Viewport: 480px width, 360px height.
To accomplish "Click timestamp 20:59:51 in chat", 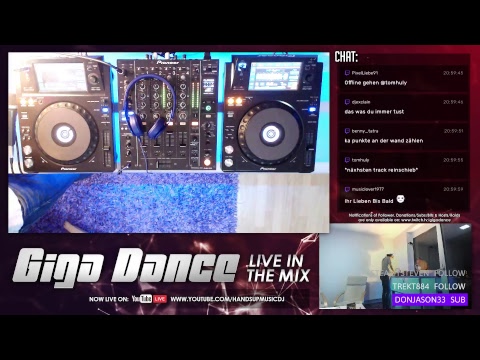I will coord(453,131).
